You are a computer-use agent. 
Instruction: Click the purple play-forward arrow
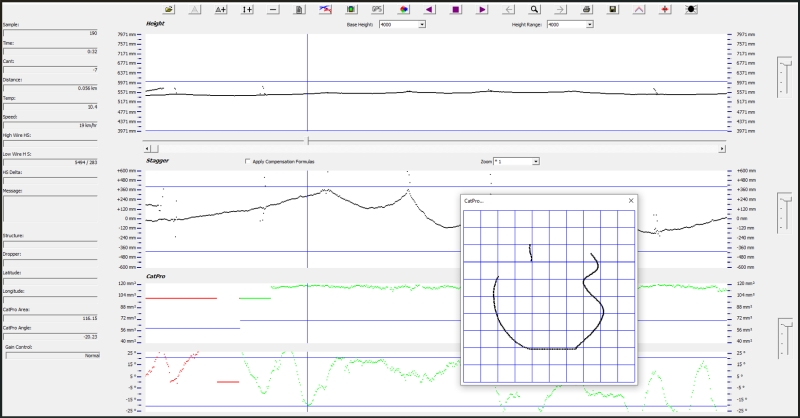pyautogui.click(x=482, y=8)
